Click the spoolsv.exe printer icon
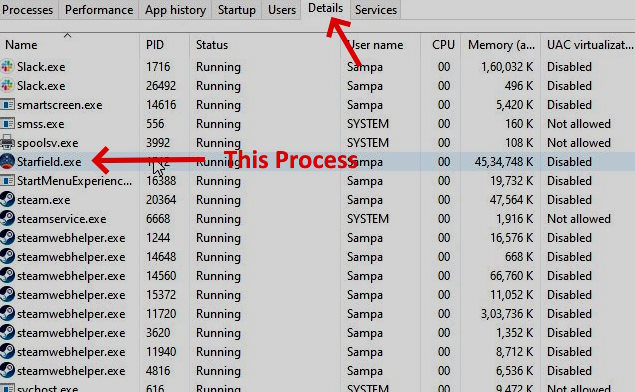Viewport: 635px width, 392px height. point(7,143)
